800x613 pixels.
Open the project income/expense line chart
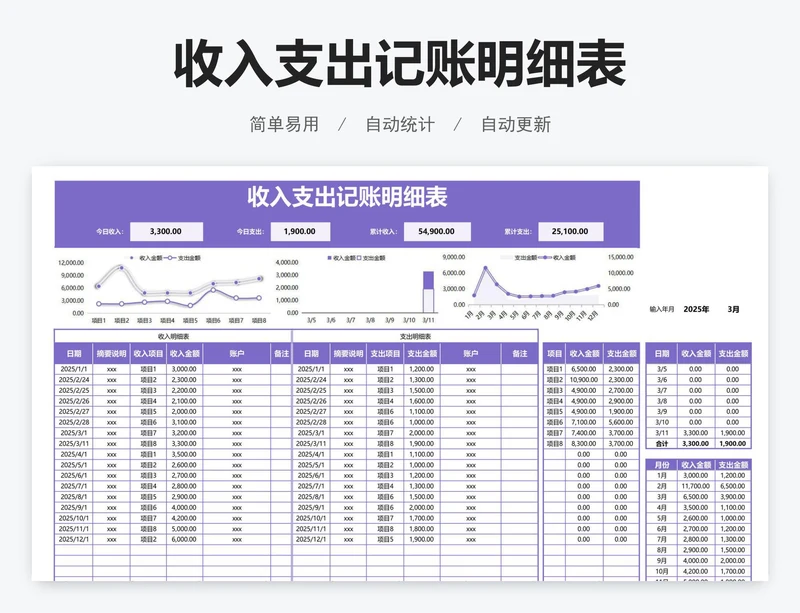click(x=163, y=288)
